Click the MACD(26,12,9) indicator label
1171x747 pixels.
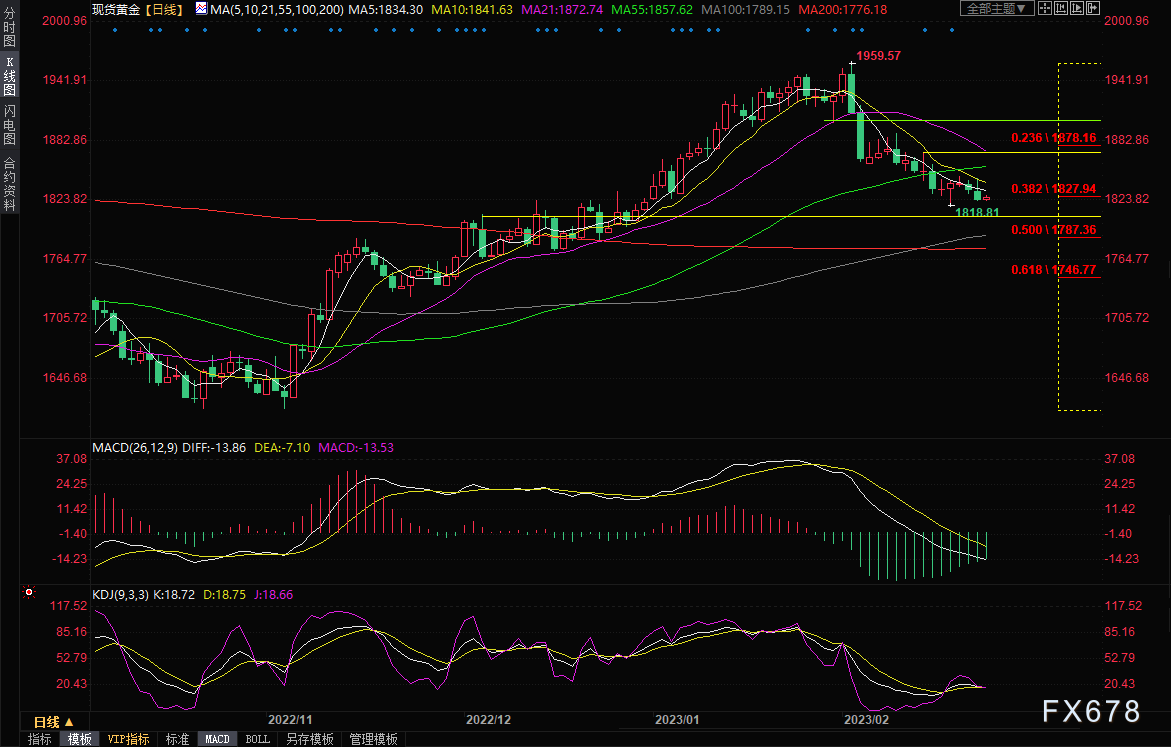[134, 447]
